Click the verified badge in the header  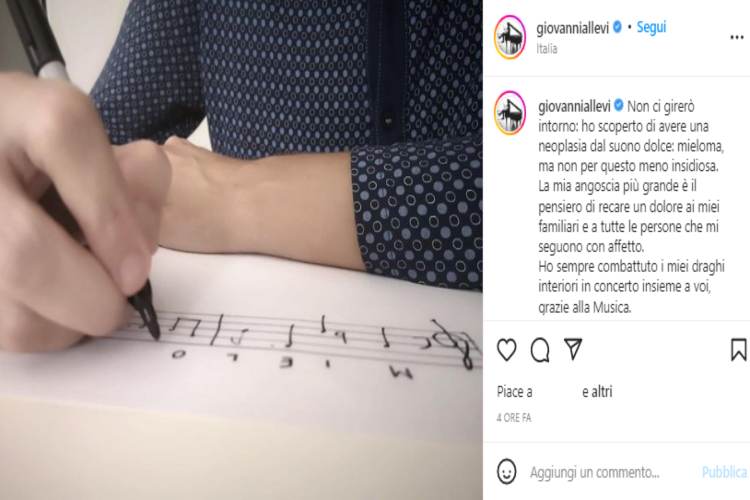617,27
